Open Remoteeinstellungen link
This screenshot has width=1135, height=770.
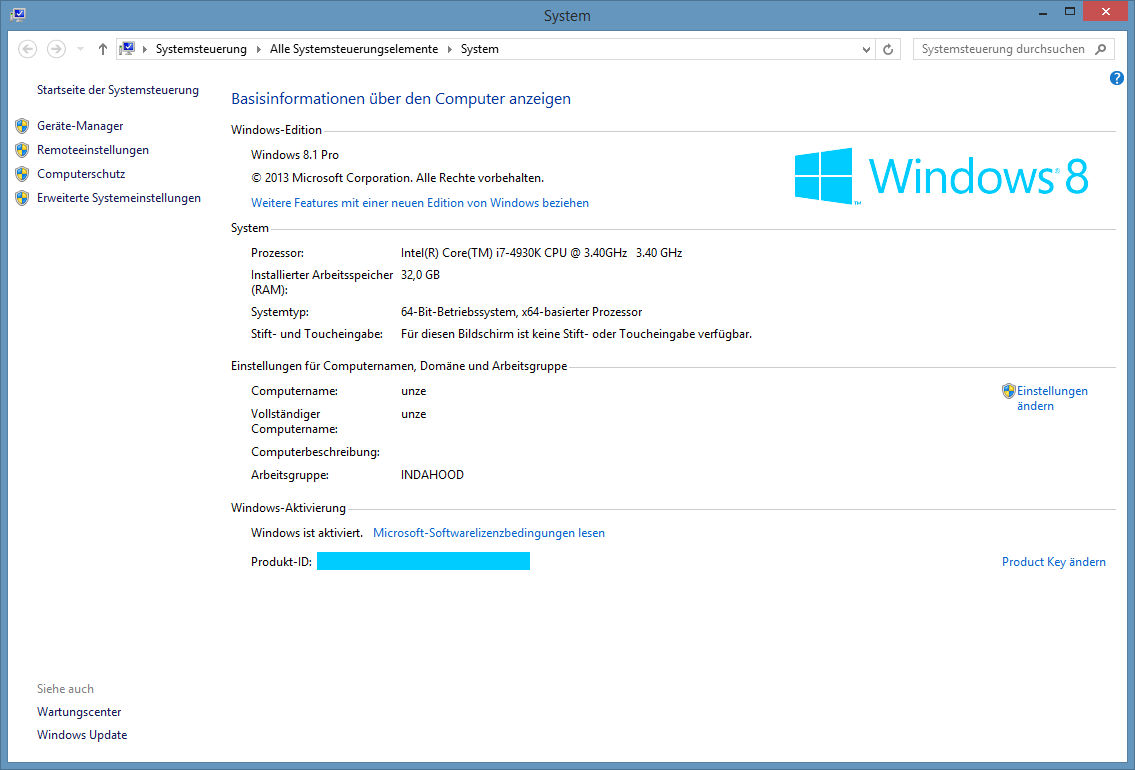[93, 150]
